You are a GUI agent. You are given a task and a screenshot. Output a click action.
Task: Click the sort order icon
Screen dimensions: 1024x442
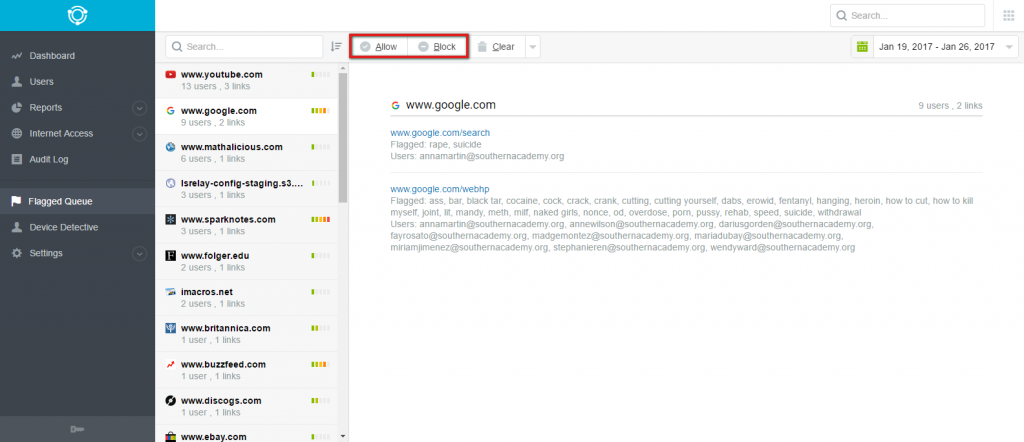click(336, 46)
